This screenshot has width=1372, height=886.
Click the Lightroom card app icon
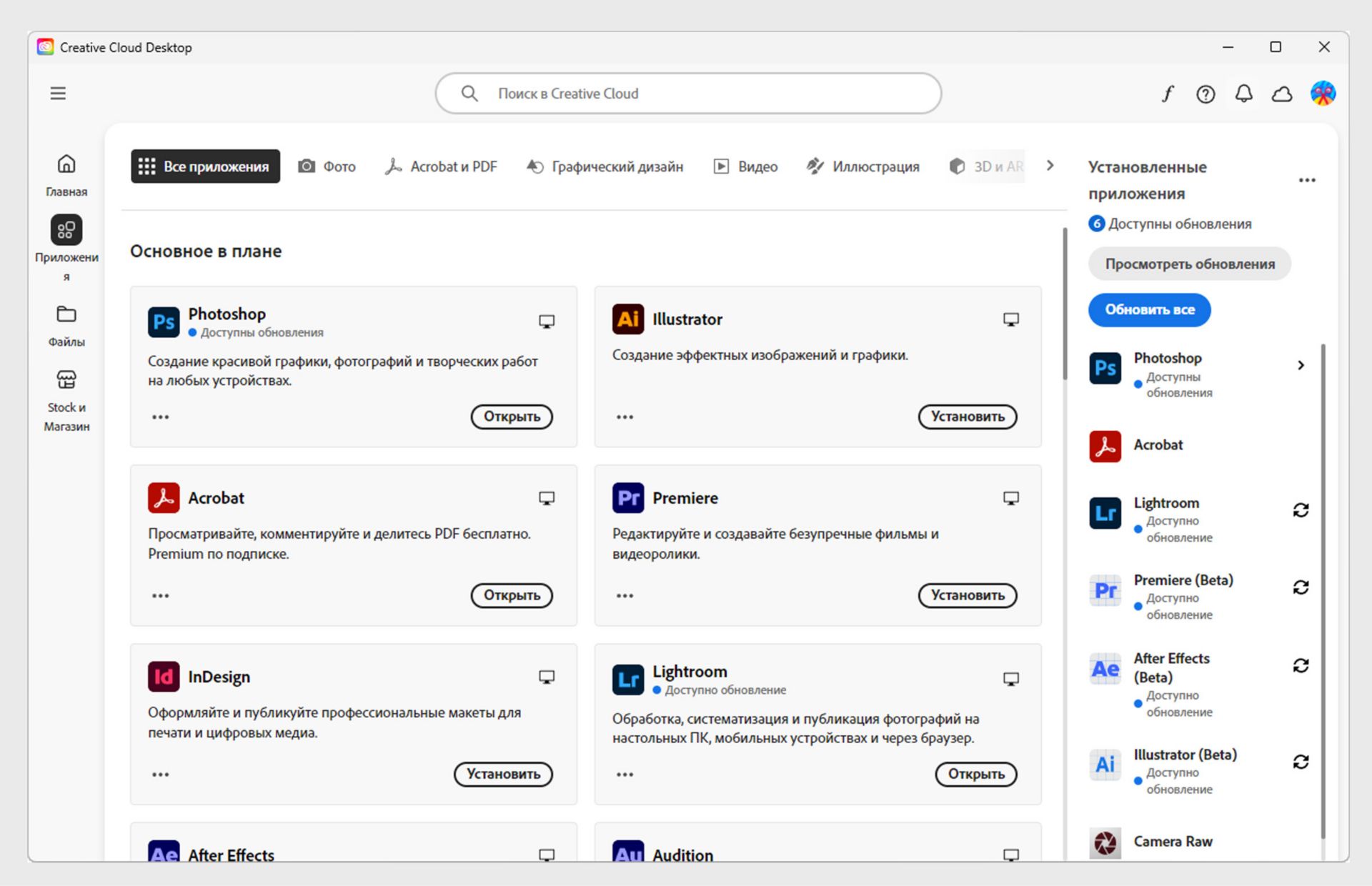pyautogui.click(x=628, y=679)
